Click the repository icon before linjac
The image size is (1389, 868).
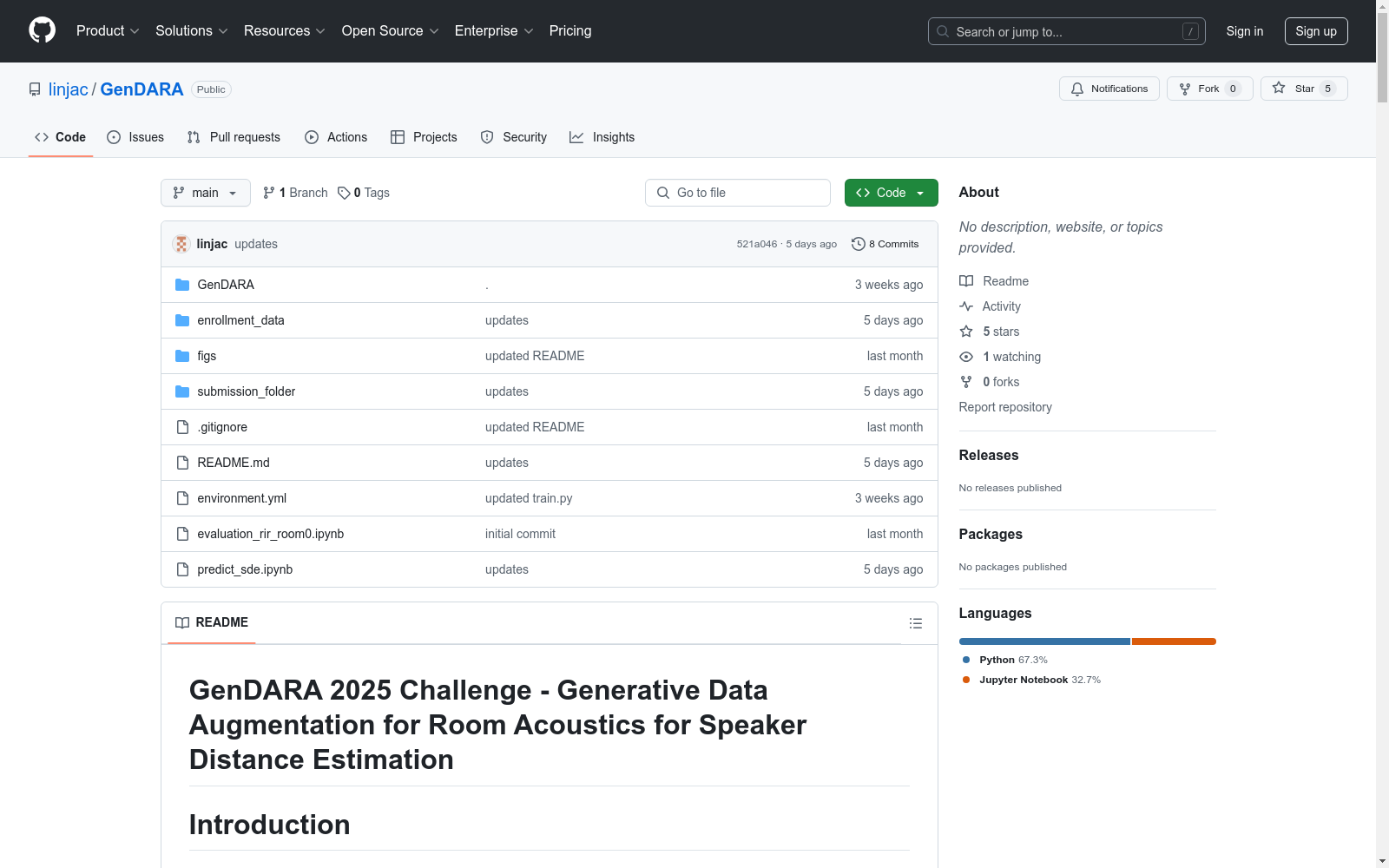pyautogui.click(x=35, y=89)
